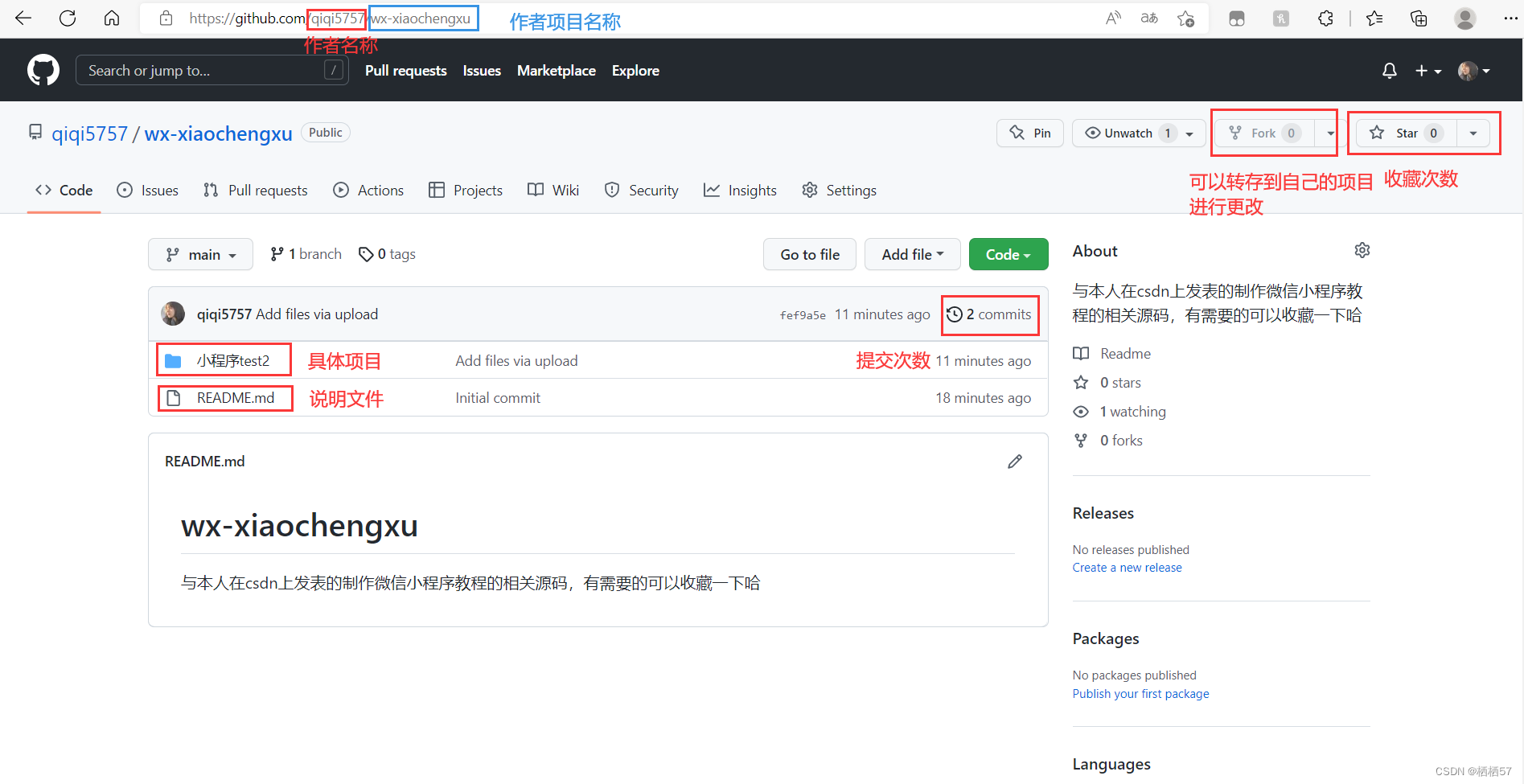Viewport: 1524px width, 784px height.
Task: Go back with the browser back arrow
Action: click(23, 18)
